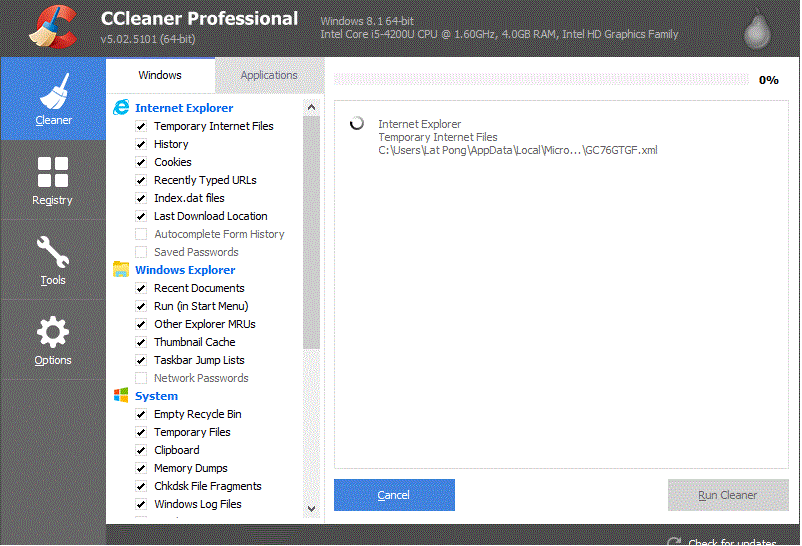Click the Internet Explorer category icon

click(121, 107)
